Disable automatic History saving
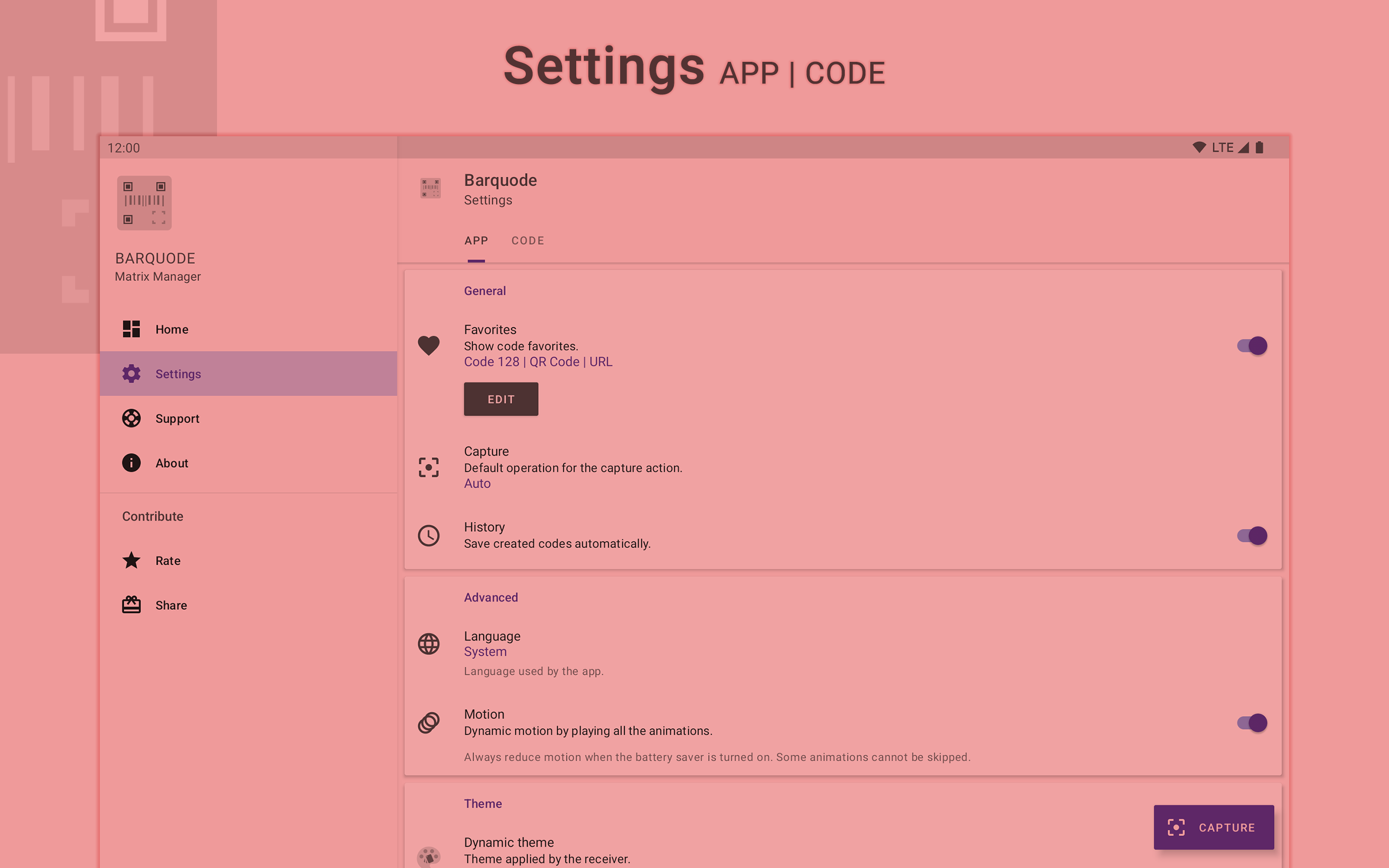1389x868 pixels. click(1251, 535)
